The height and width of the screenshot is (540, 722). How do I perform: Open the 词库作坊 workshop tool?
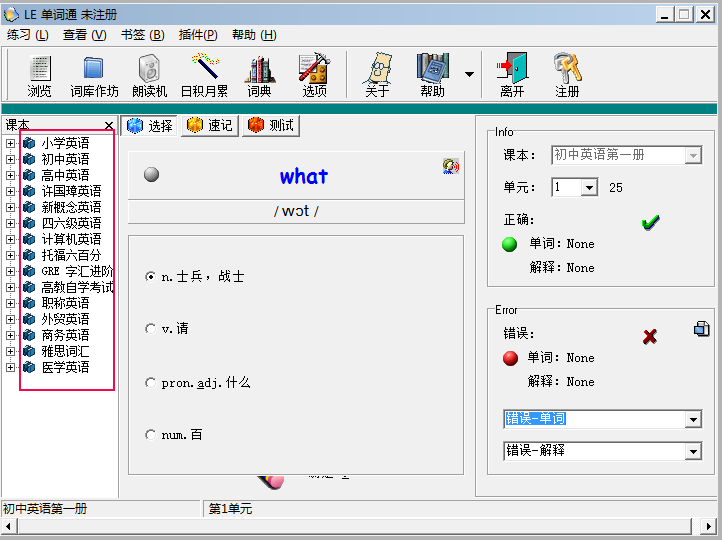94,75
